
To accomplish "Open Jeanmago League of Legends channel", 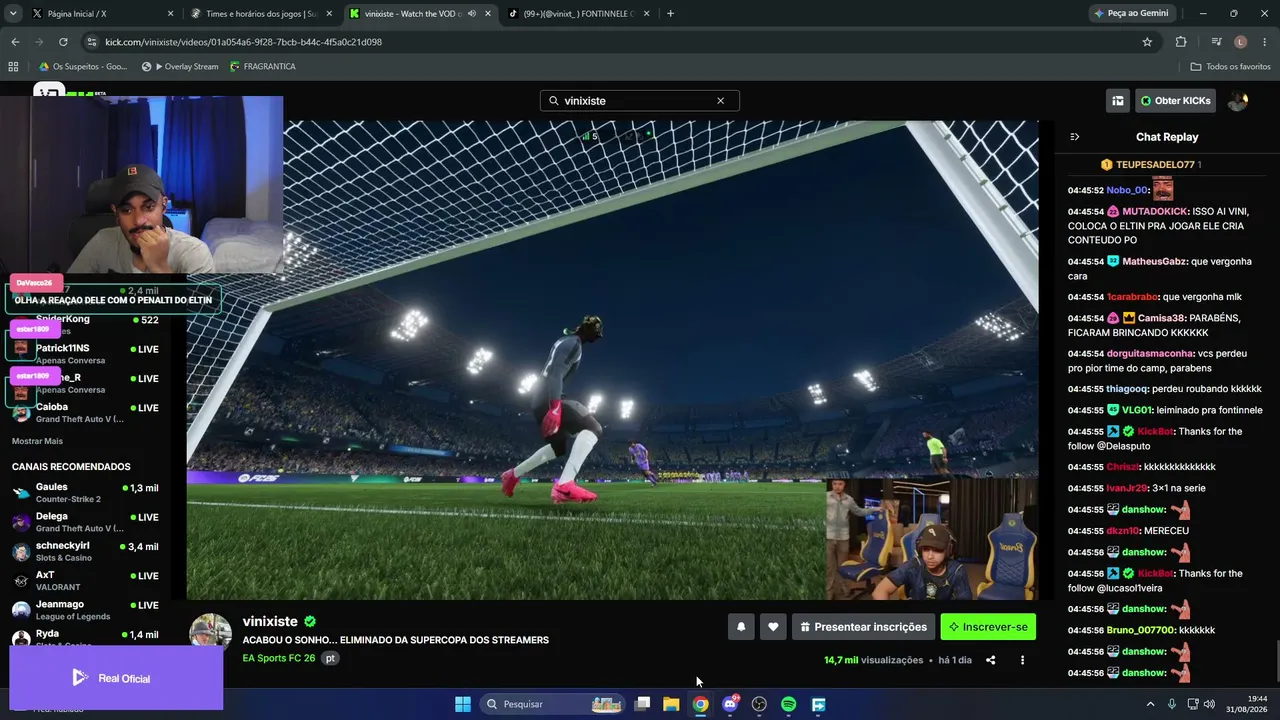I will pyautogui.click(x=85, y=610).
